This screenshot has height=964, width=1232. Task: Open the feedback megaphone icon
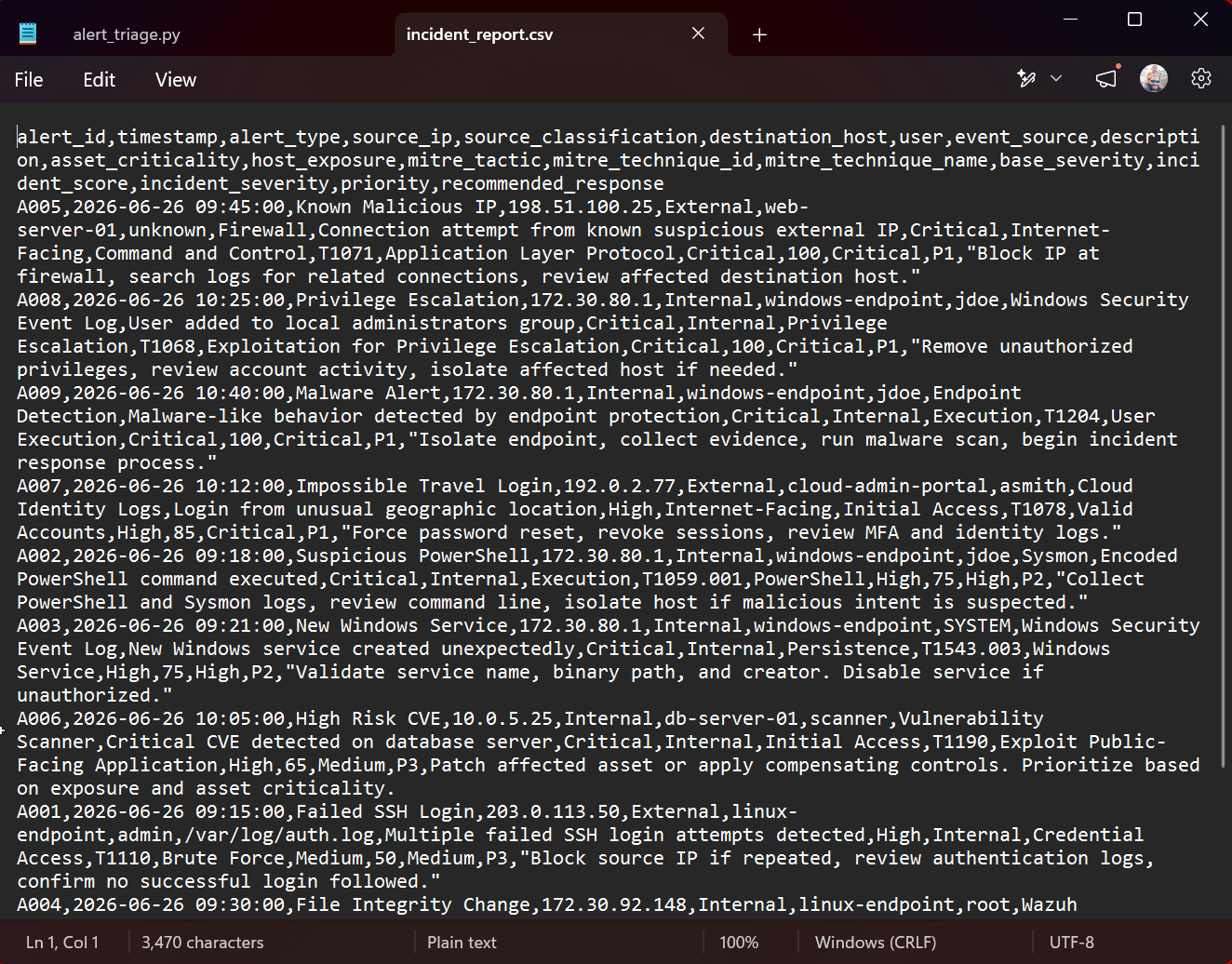[x=1105, y=79]
